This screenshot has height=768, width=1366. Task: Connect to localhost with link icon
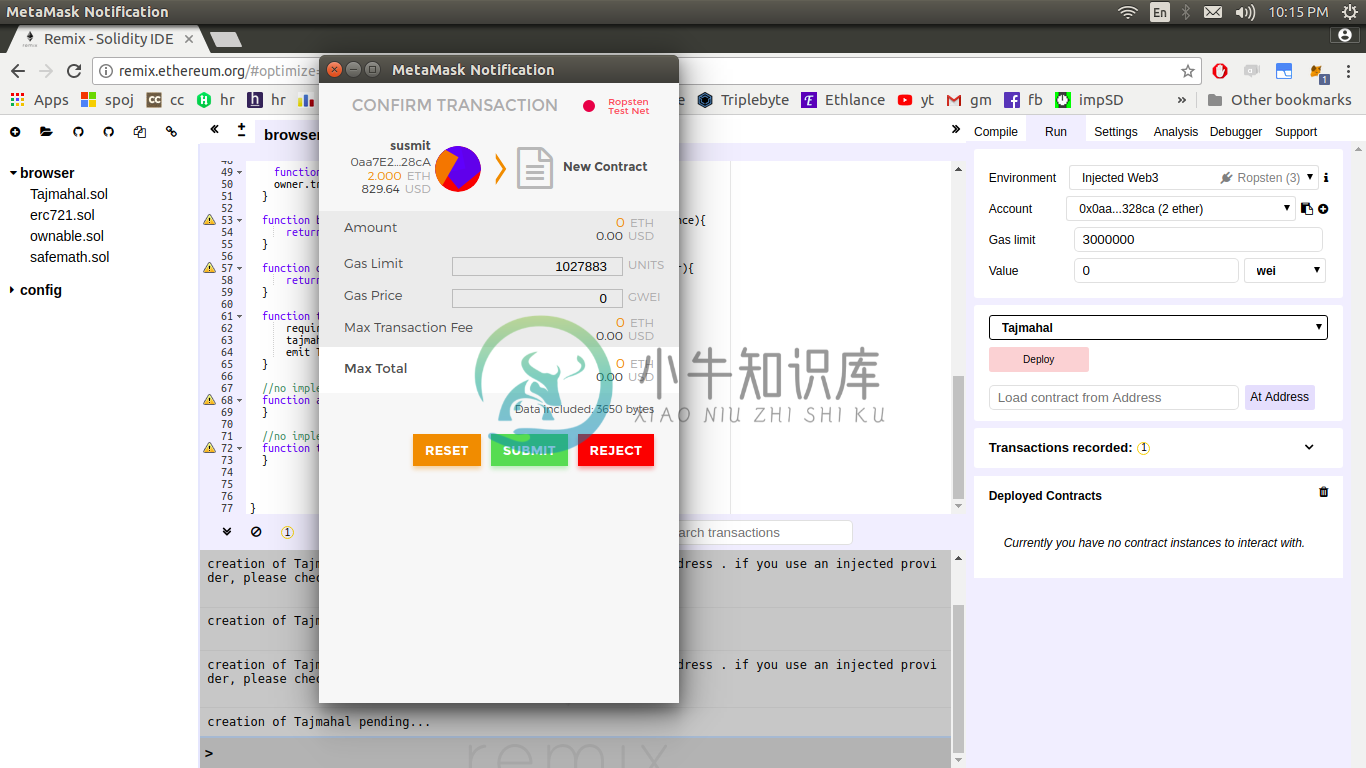(171, 132)
